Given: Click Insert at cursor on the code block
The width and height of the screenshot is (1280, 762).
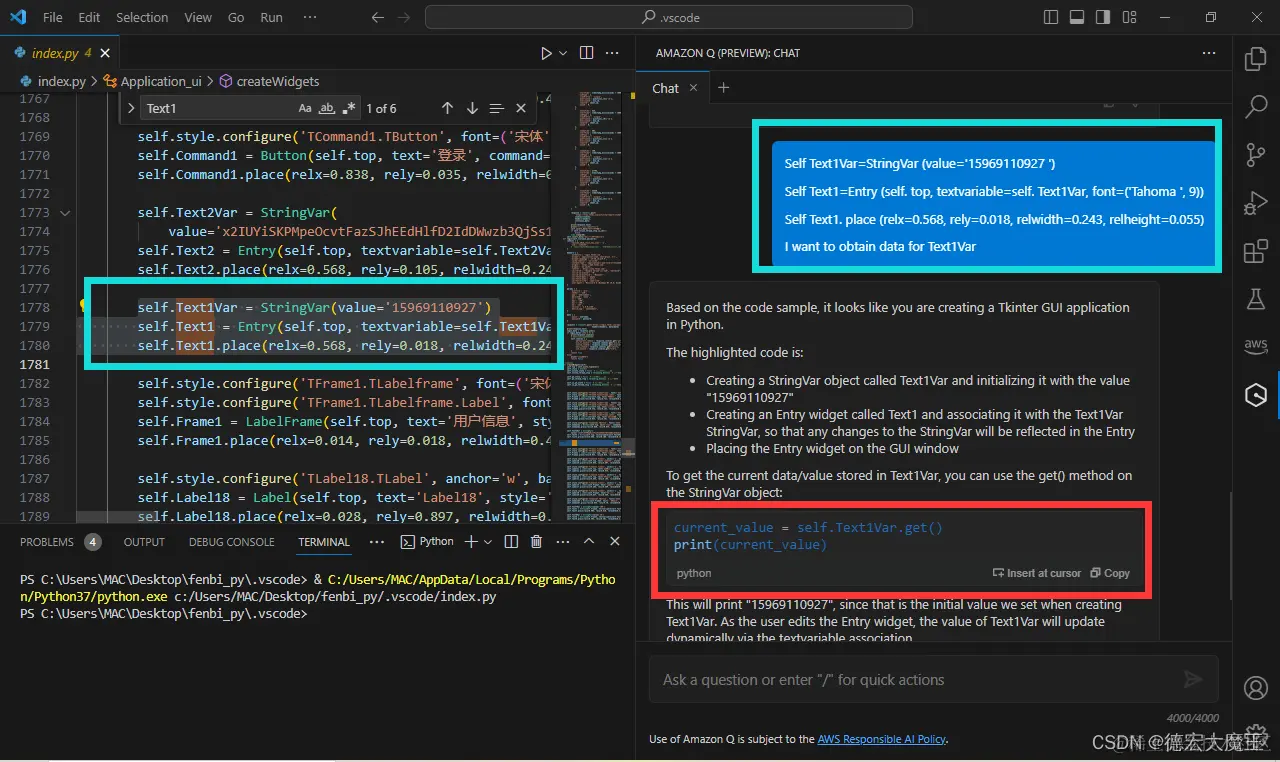Looking at the screenshot, I should coord(1037,573).
